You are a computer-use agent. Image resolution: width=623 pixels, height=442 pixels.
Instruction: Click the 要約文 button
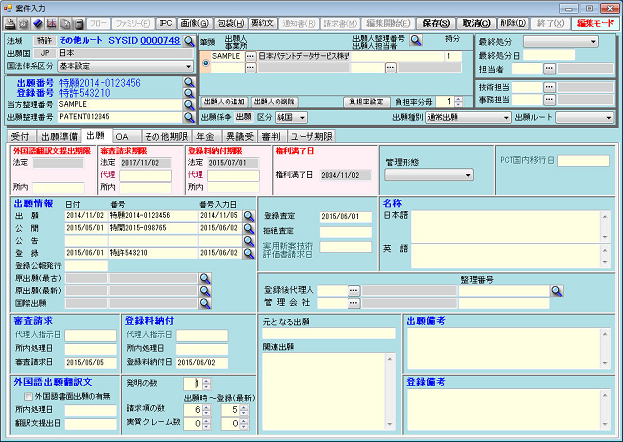coord(263,23)
